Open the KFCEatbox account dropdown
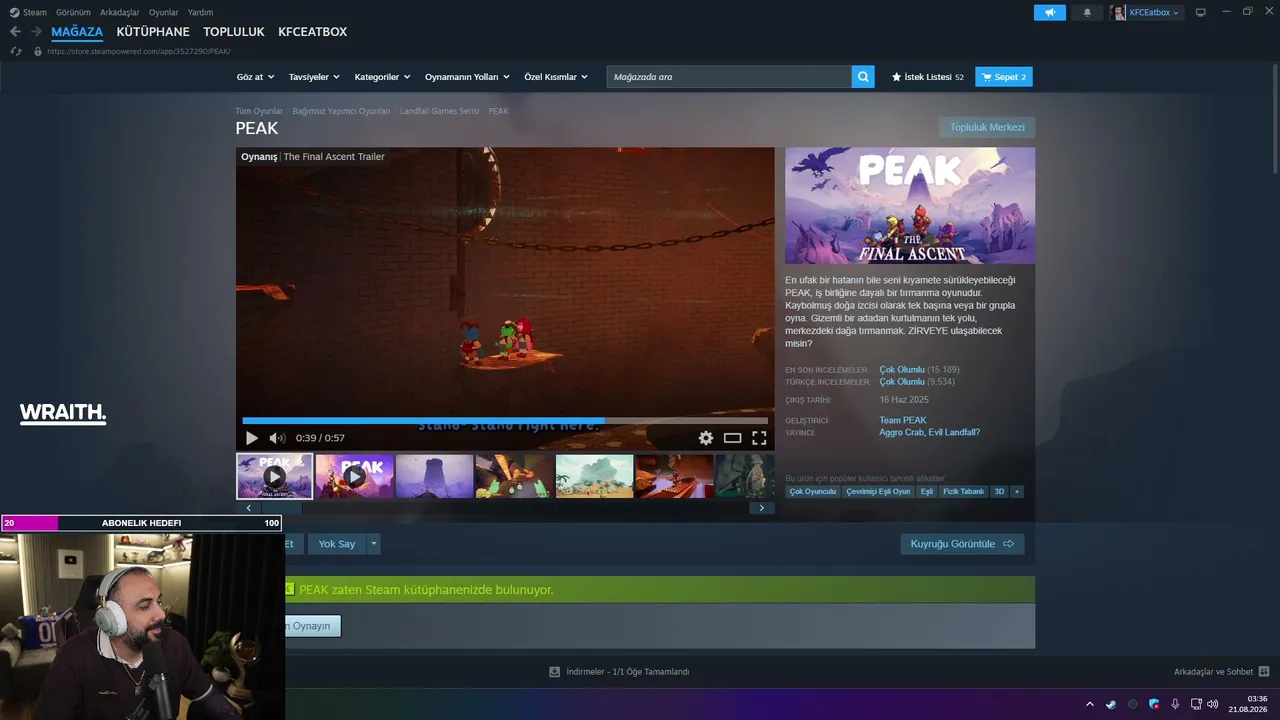The width and height of the screenshot is (1280, 720). 1146,12
